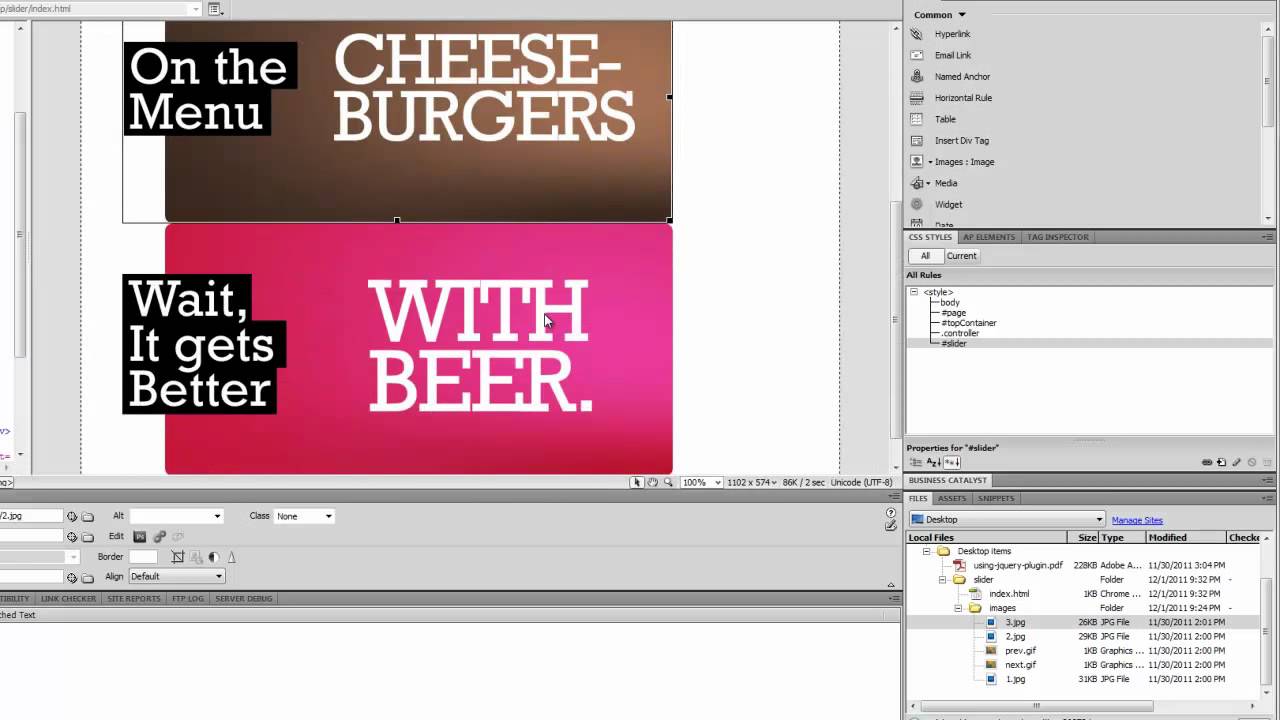Screen dimensions: 1280x720
Task: Open the Desktop site dropdown
Action: coord(1006,519)
